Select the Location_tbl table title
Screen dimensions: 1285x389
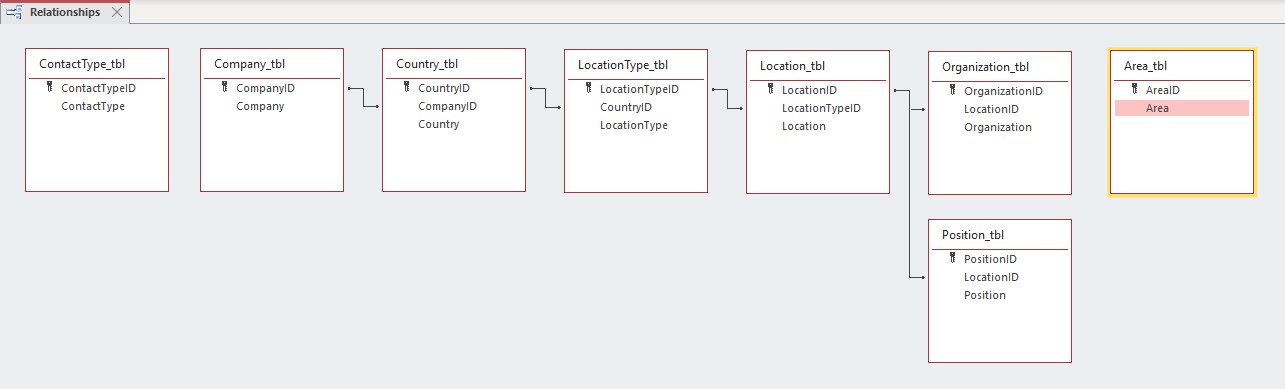coord(792,66)
